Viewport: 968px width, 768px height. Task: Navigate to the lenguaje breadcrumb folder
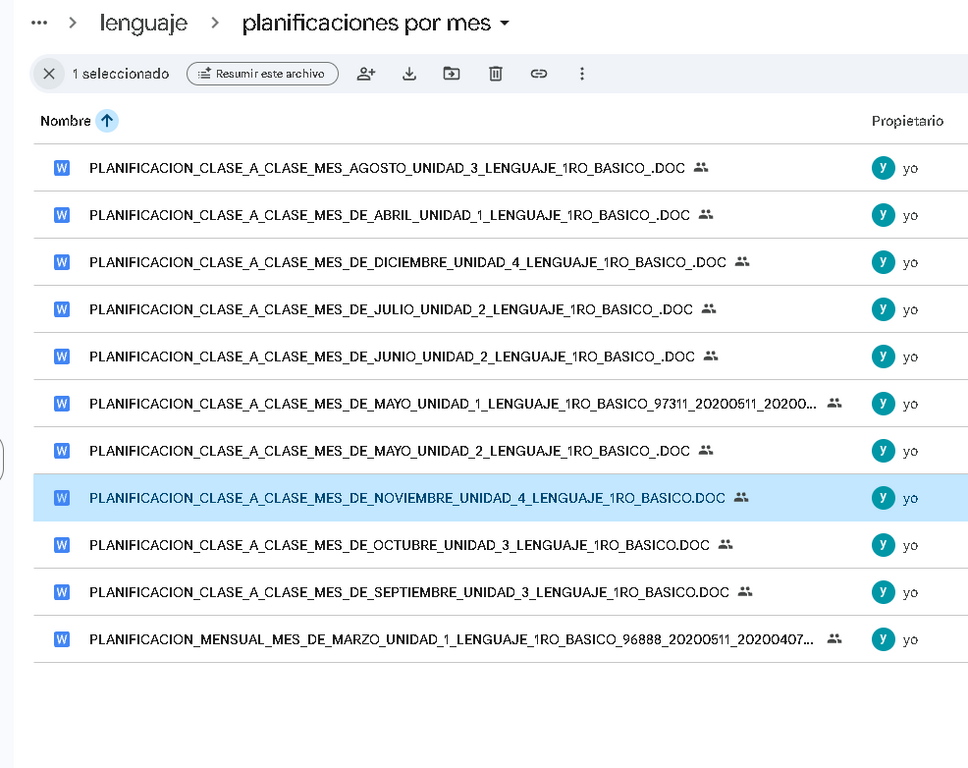pos(143,23)
